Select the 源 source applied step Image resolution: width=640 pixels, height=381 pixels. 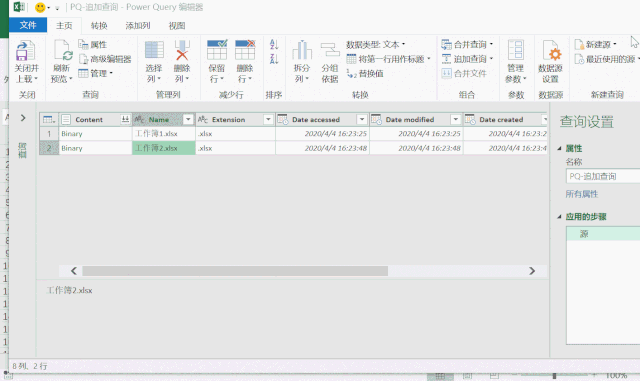(x=603, y=234)
